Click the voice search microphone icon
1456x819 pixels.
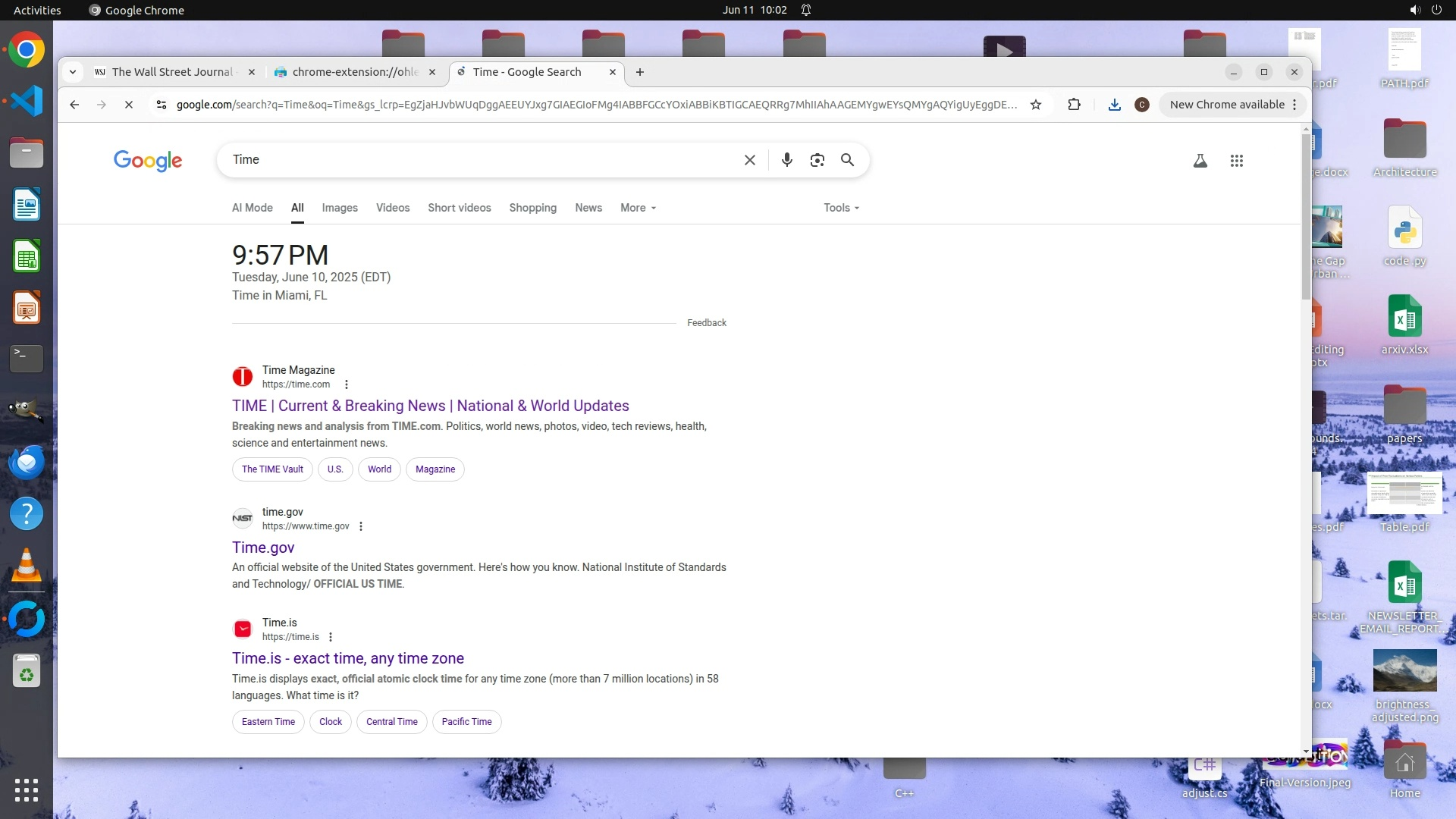point(787,160)
